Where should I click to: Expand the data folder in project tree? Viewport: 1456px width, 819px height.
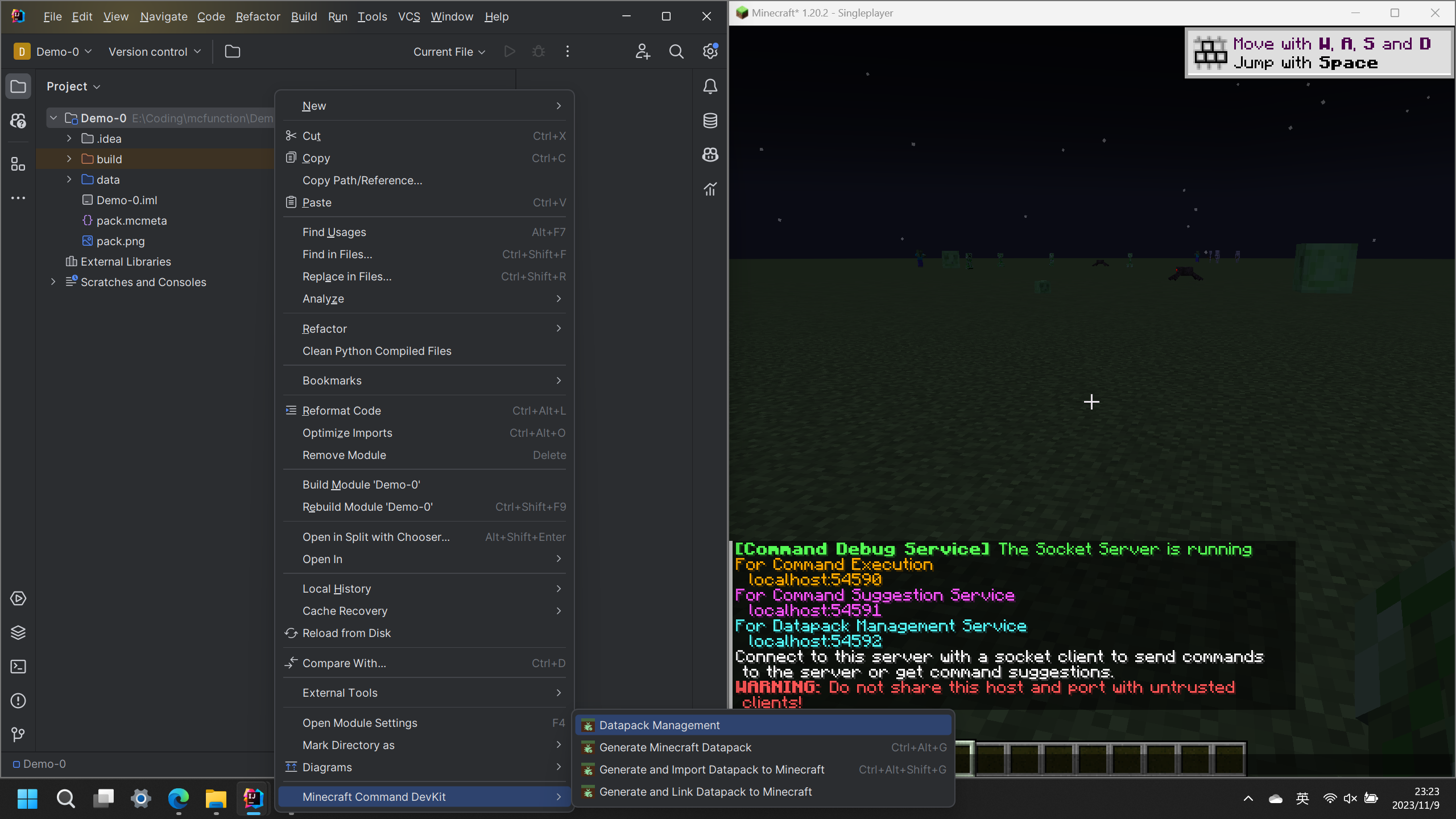coord(68,179)
